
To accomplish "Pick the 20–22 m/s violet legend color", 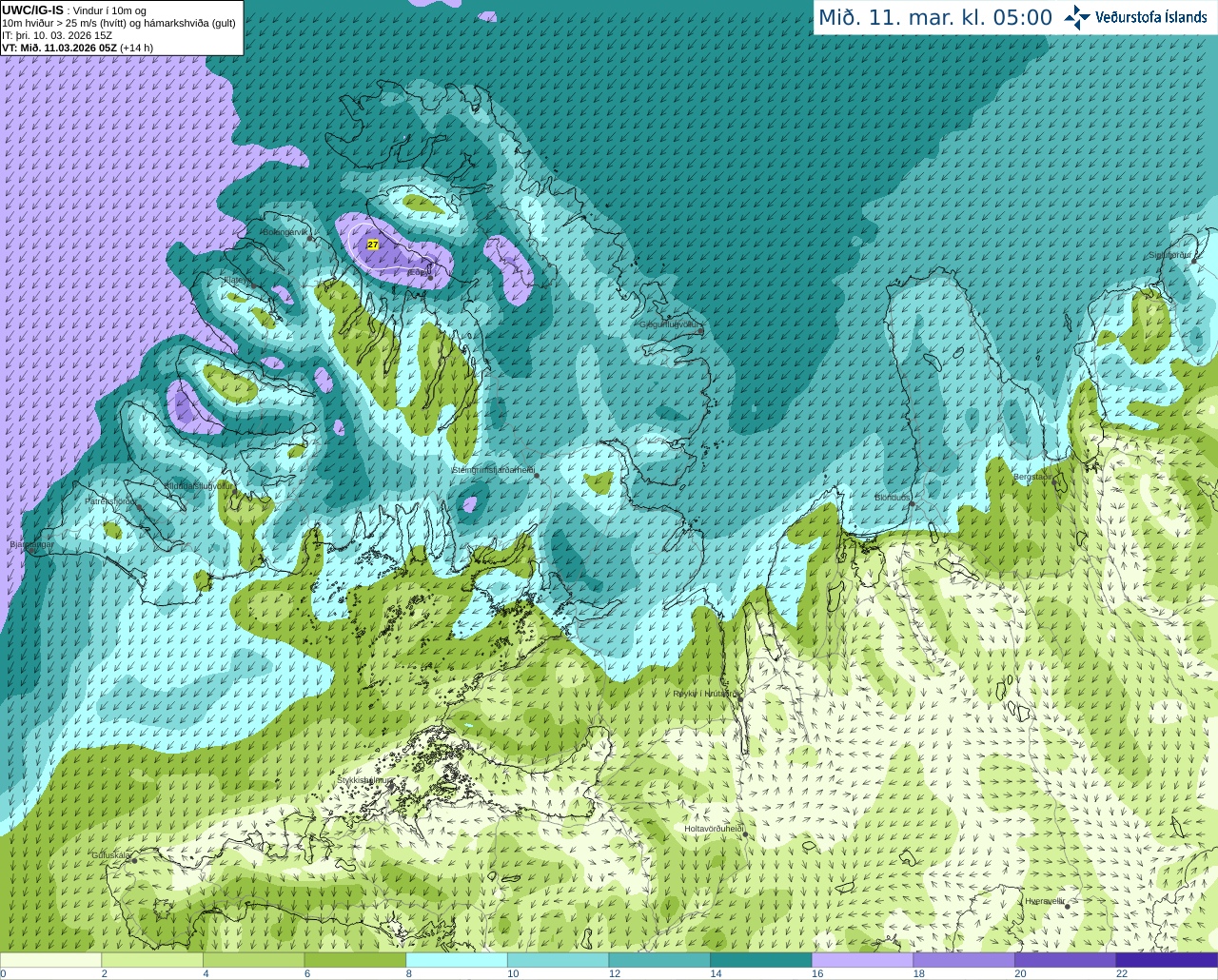I will [x=1066, y=960].
